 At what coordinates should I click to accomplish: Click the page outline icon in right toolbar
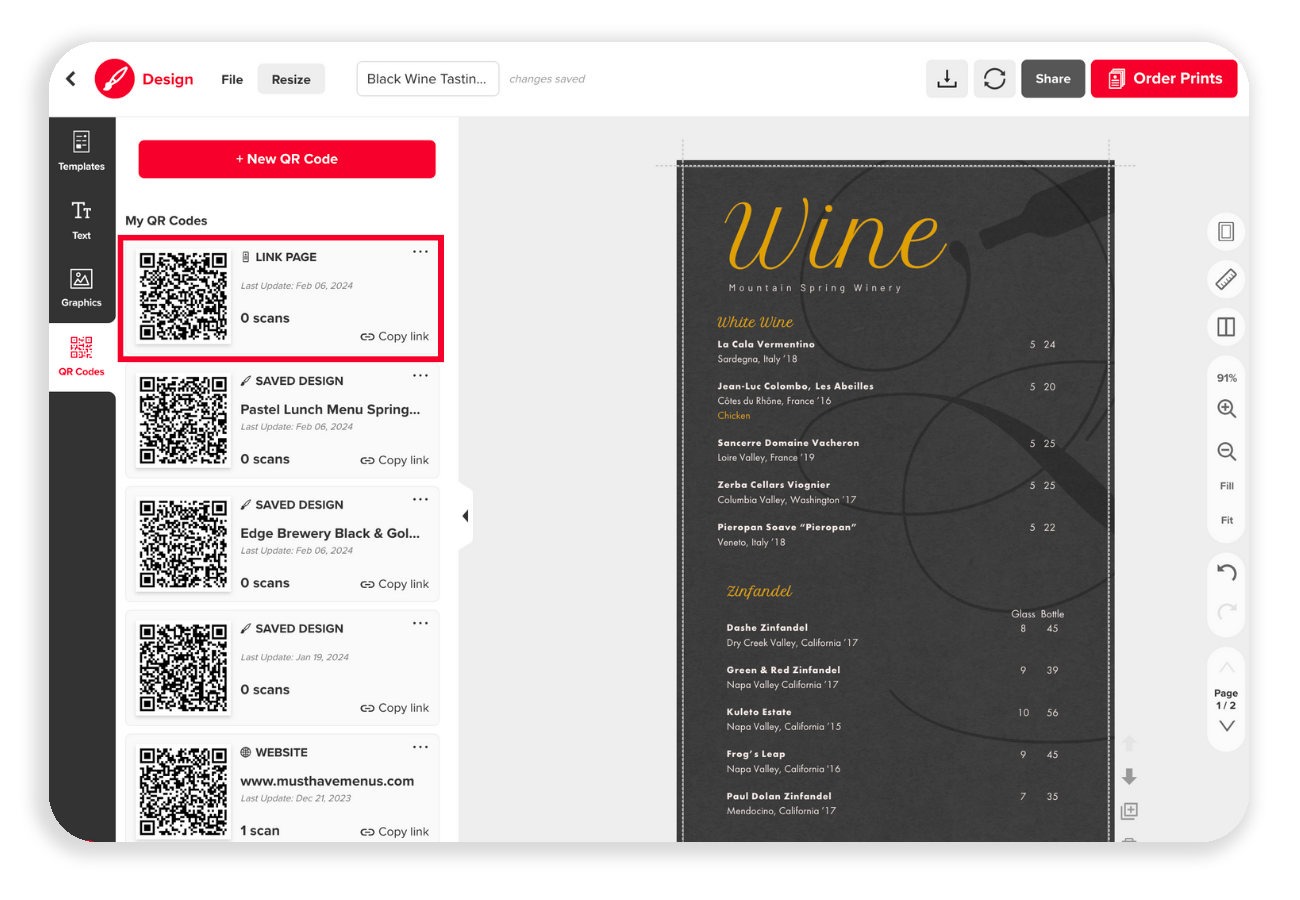[x=1226, y=232]
